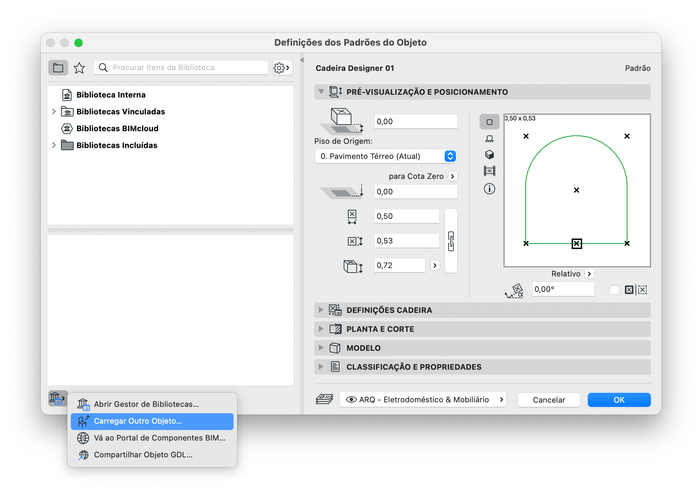Image resolution: width=700 pixels, height=503 pixels.
Task: Click collapse arrow on panel divider
Action: (302, 60)
